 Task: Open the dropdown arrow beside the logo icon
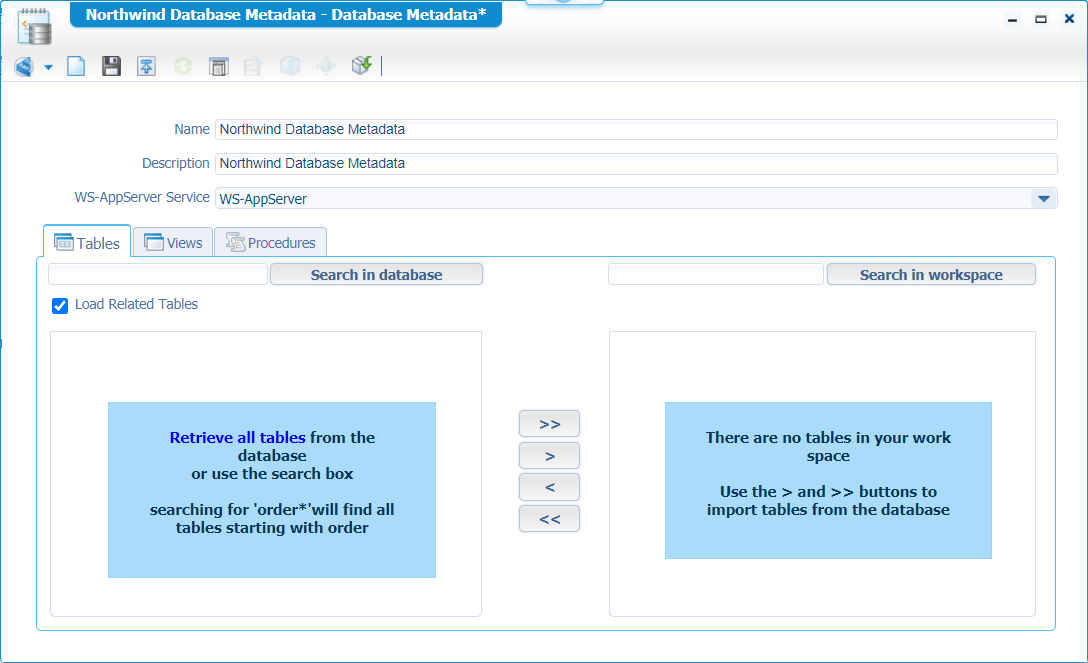[x=48, y=68]
